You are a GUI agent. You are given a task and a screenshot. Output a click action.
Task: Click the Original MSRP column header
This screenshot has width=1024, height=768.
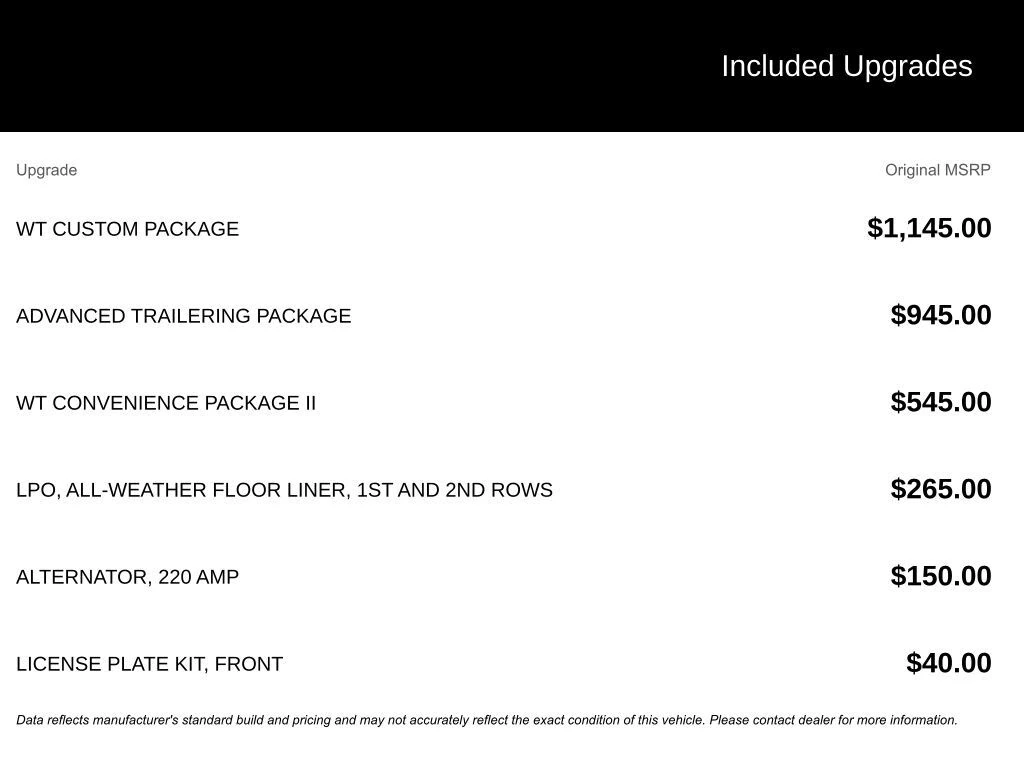pos(937,170)
